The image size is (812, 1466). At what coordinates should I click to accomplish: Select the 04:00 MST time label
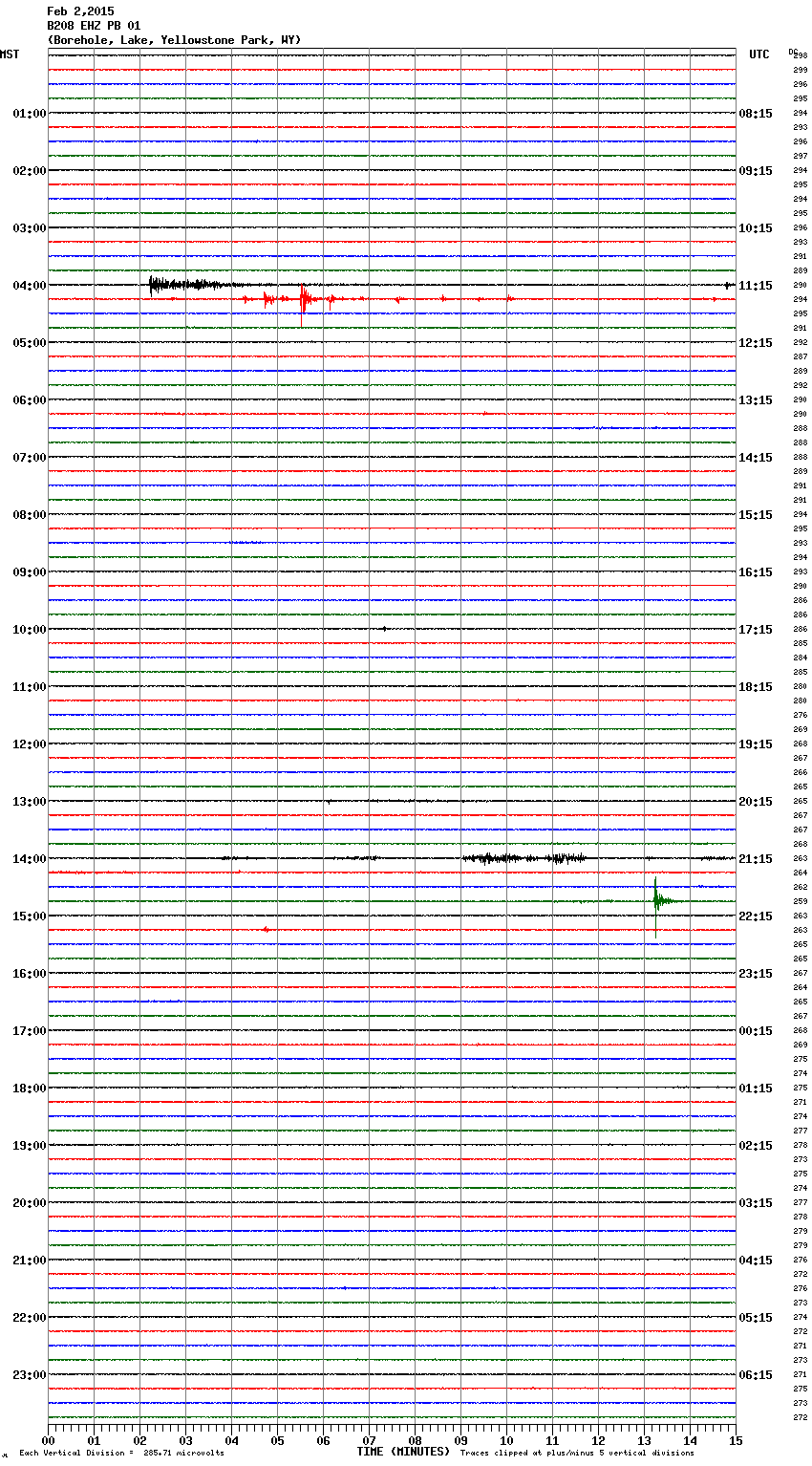point(29,286)
